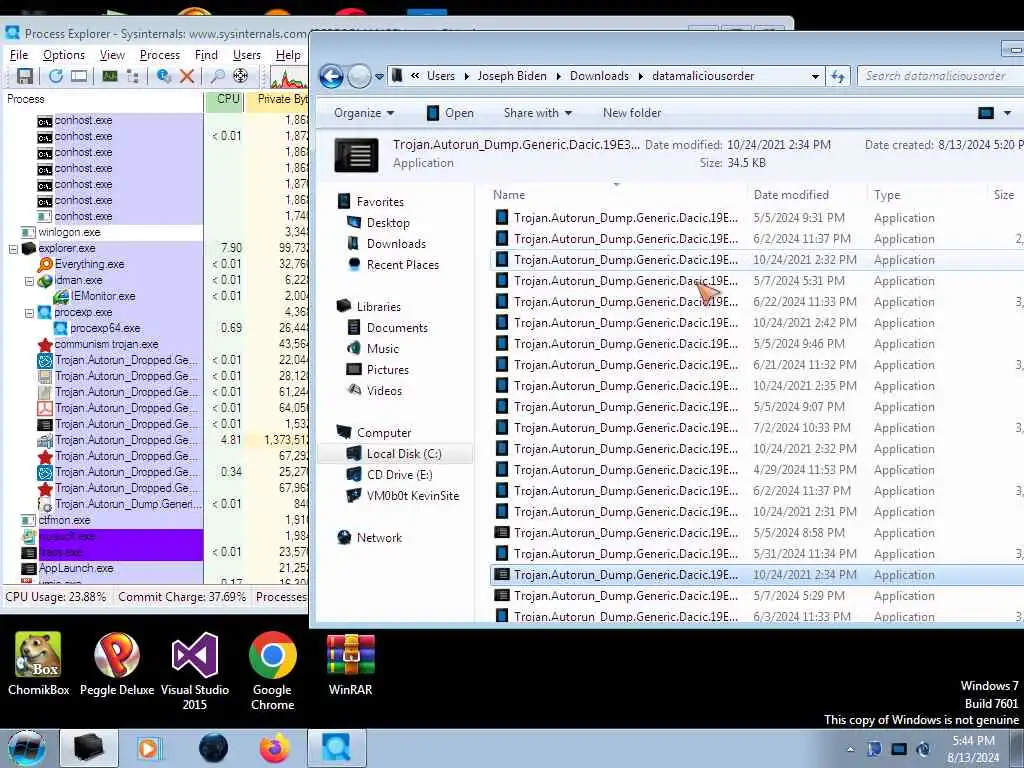Collapse the idman.exe process branch
Screen dimensions: 1024x768
coord(29,281)
